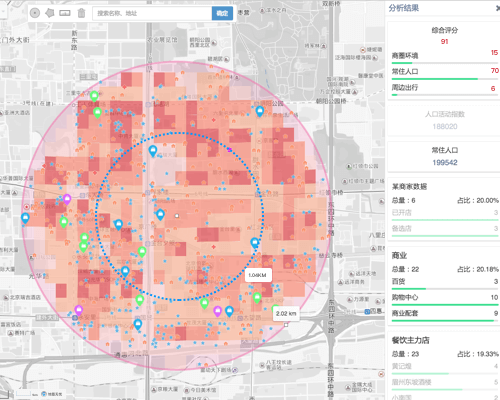Click green marker below the 1.04KM label
This screenshot has height=400, width=500.
pyautogui.click(x=257, y=297)
